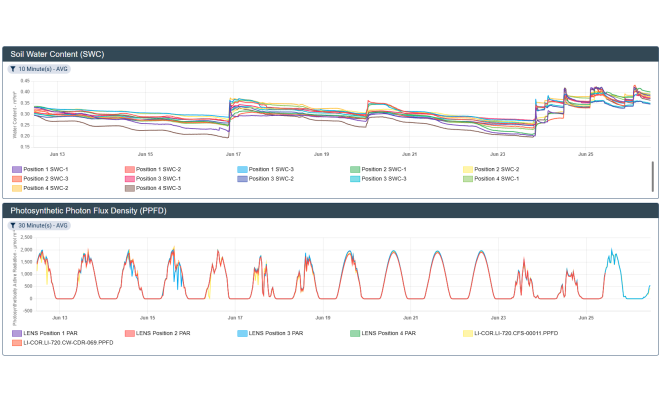Toggle Position 4 SWC-1 legend swatch

468,179
